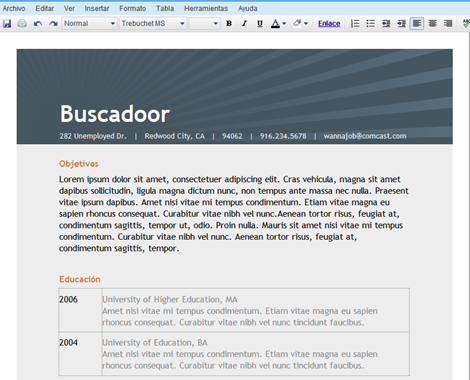The width and height of the screenshot is (470, 380).
Task: Open the Normal paragraph style dropdown
Action: 89,24
